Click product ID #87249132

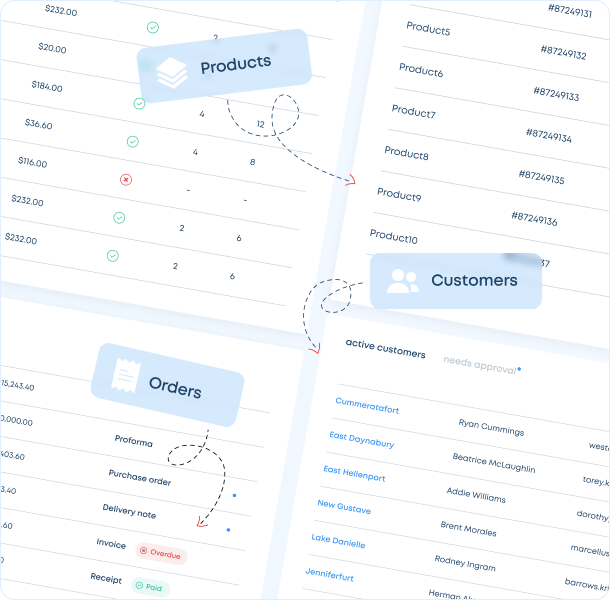563,52
